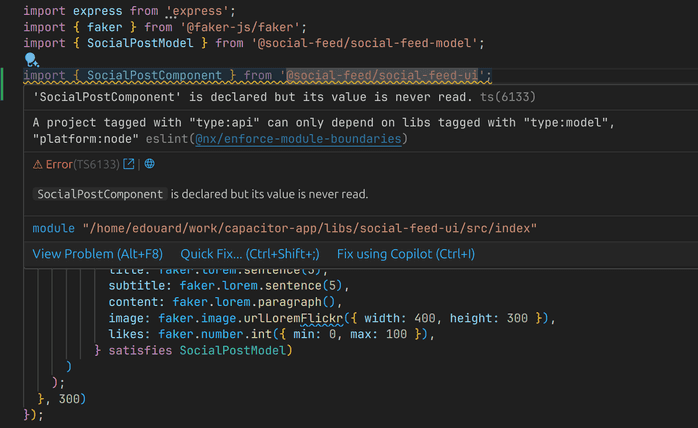Click the highlighted SocialPostComponent inline code
The image size is (698, 428).
(100, 194)
